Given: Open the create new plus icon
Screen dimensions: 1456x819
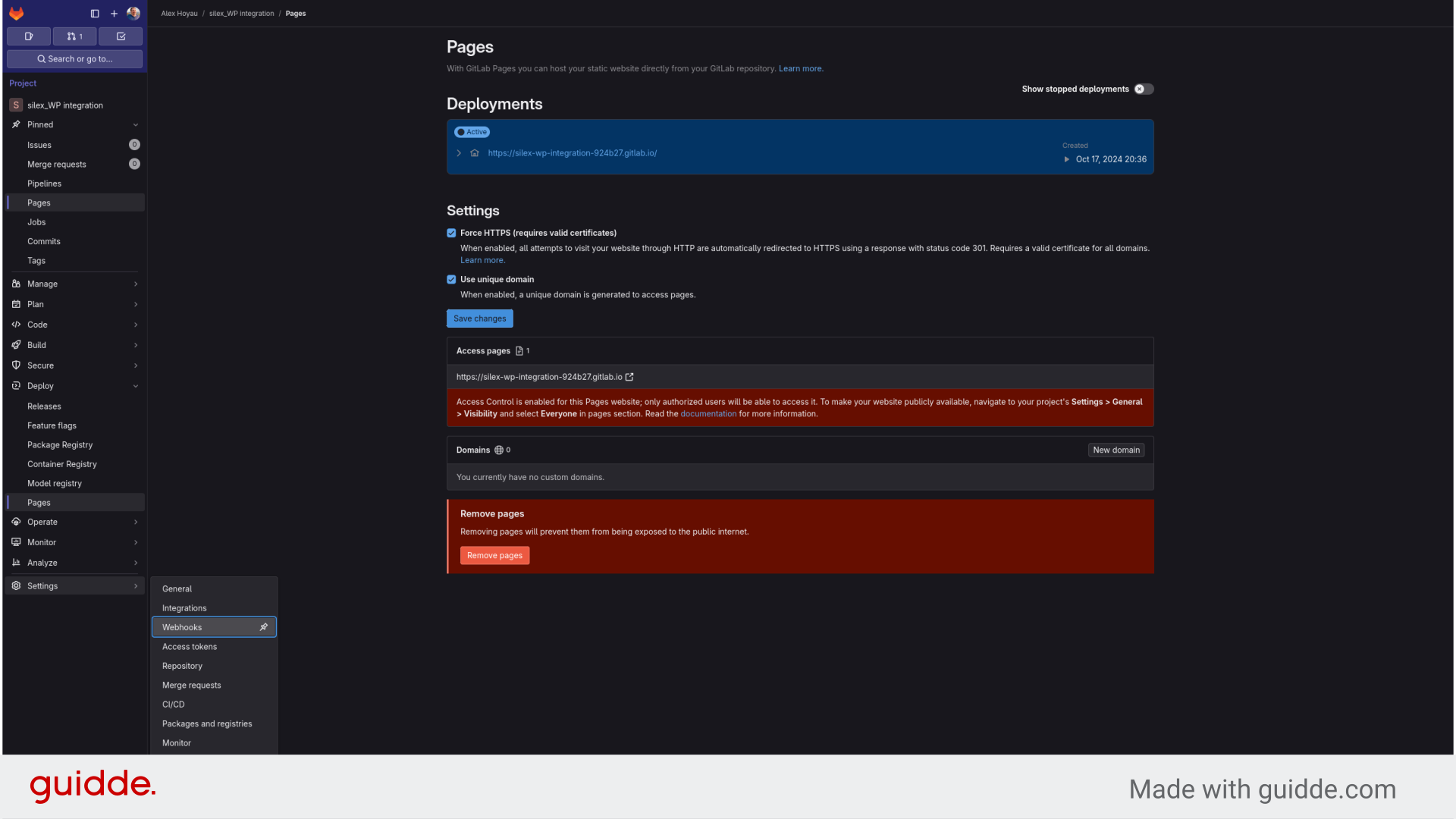Looking at the screenshot, I should [115, 14].
